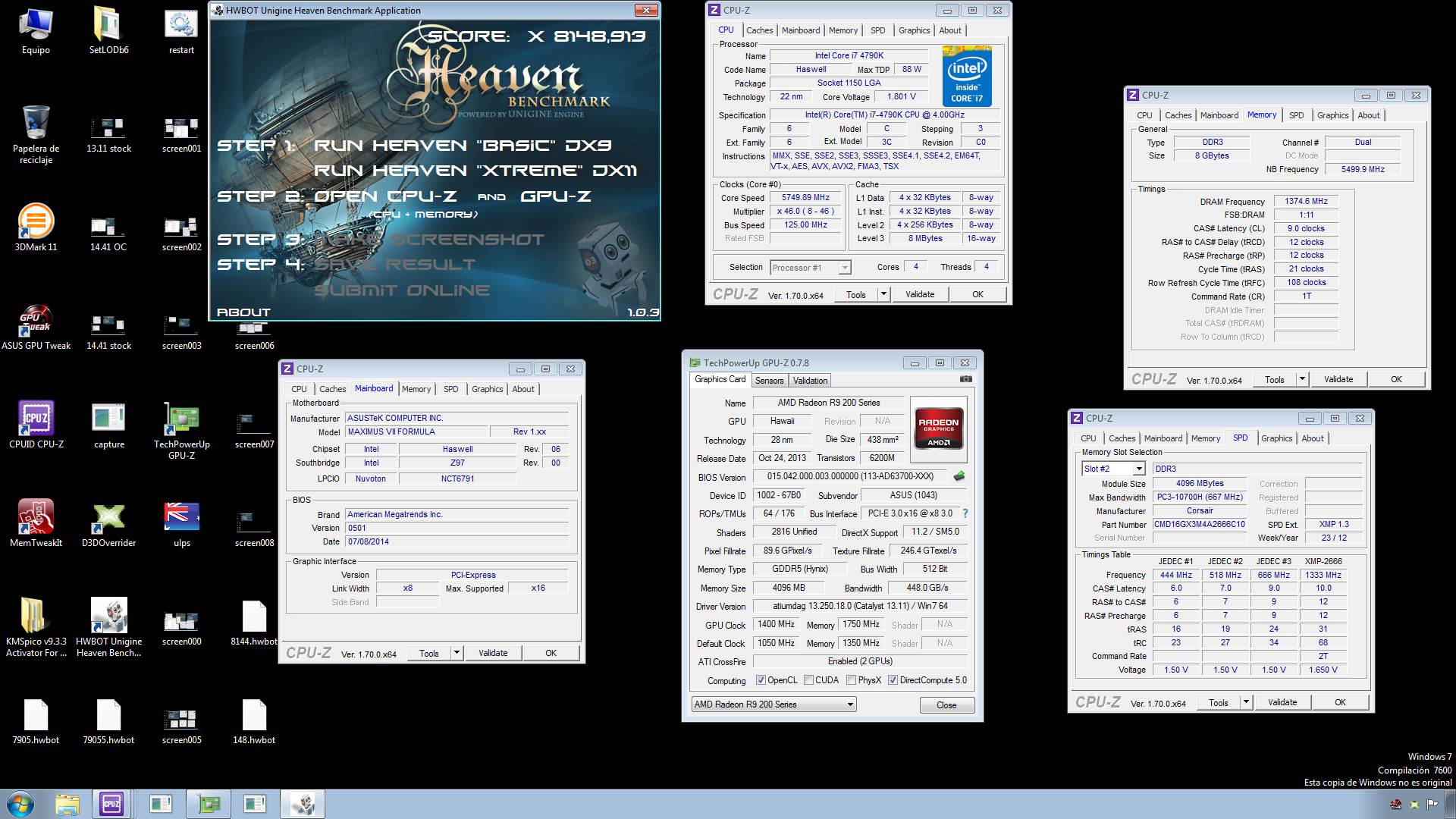Launch TechPowerUp GPU-Z desktop shortcut
Viewport: 1456px width, 819px height.
[x=181, y=430]
